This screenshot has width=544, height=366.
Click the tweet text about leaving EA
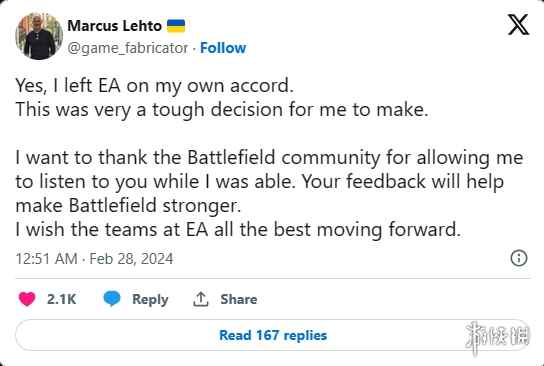[155, 86]
